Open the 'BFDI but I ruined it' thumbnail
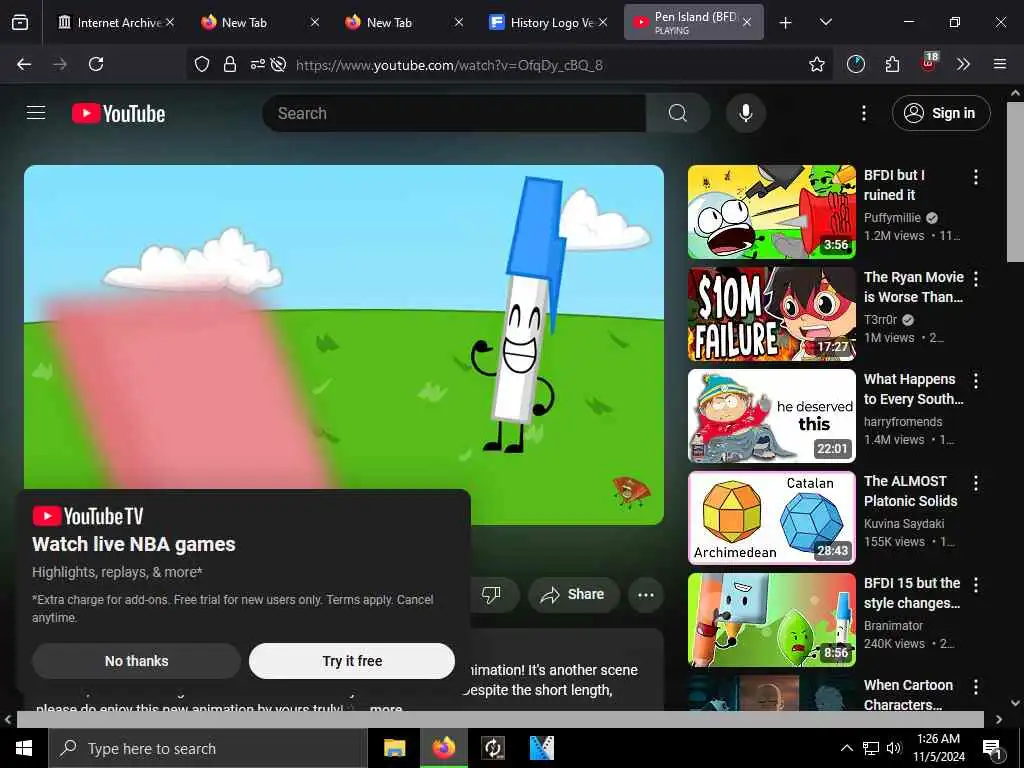This screenshot has height=768, width=1024. tap(771, 212)
